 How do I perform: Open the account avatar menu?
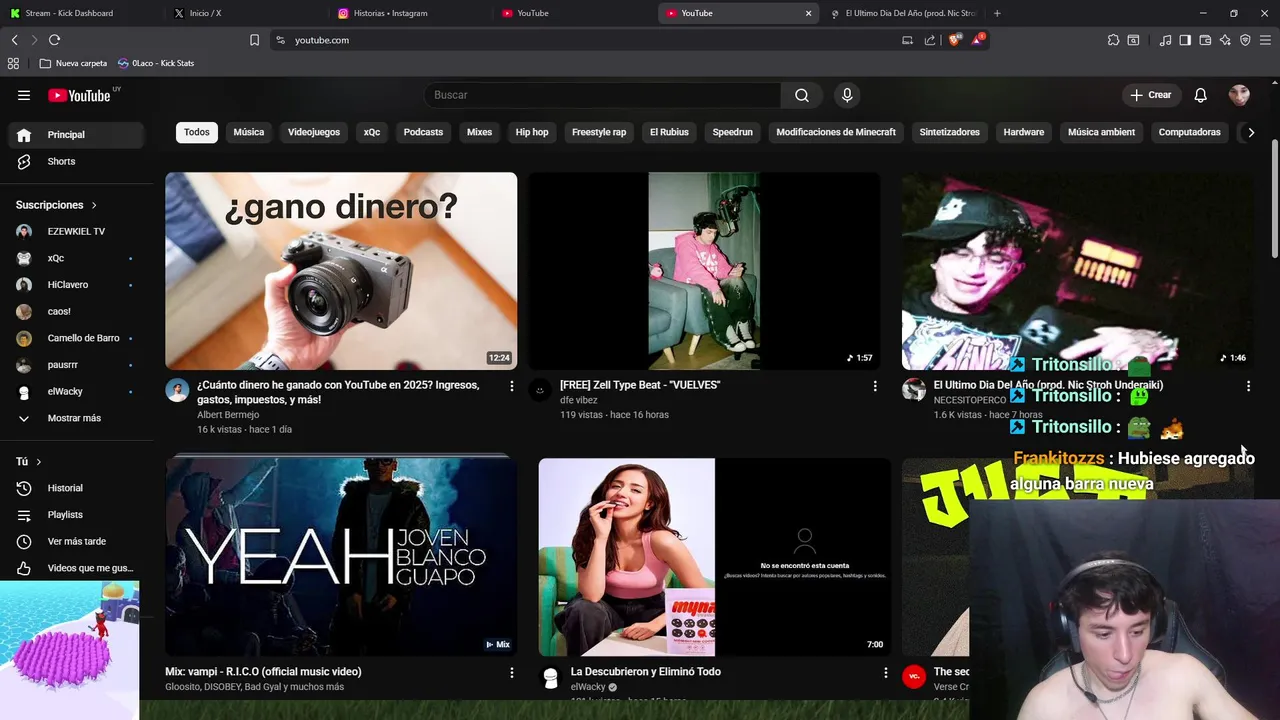click(1239, 95)
